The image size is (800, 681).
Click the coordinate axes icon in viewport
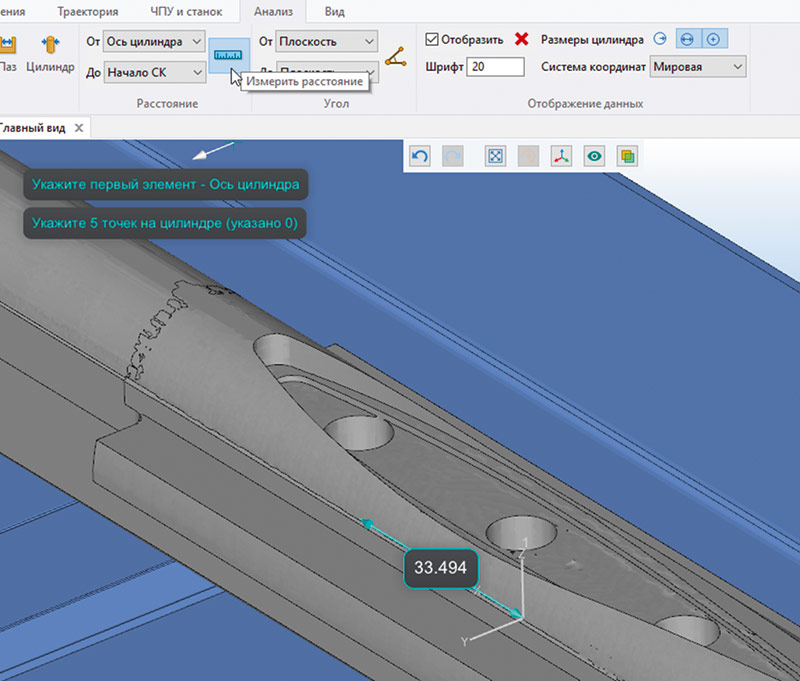(x=563, y=156)
